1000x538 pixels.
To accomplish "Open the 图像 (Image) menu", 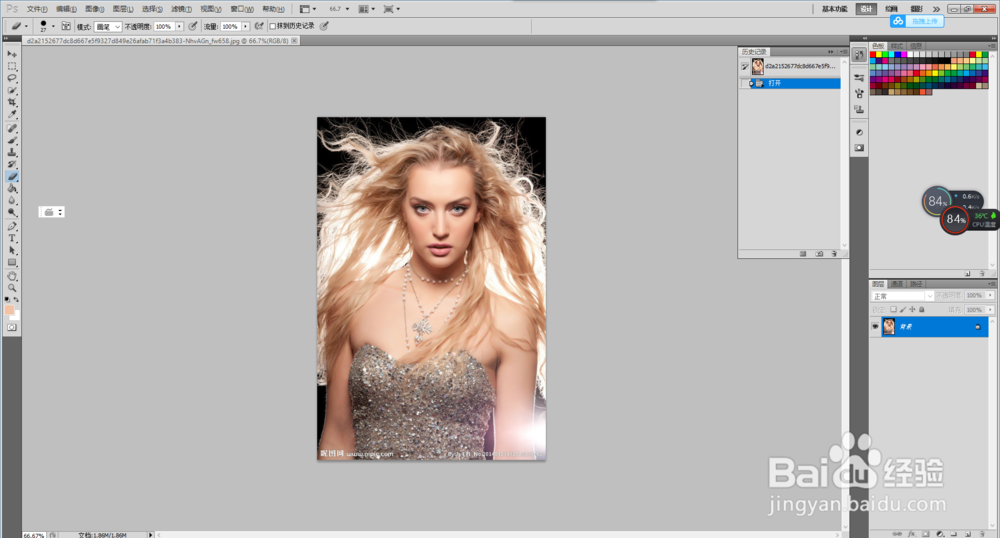I will coord(94,9).
